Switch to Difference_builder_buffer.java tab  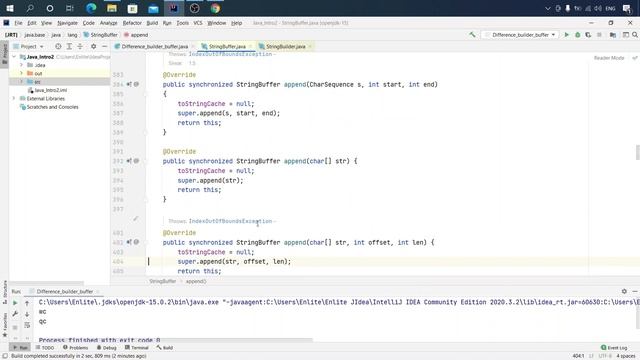point(154,47)
